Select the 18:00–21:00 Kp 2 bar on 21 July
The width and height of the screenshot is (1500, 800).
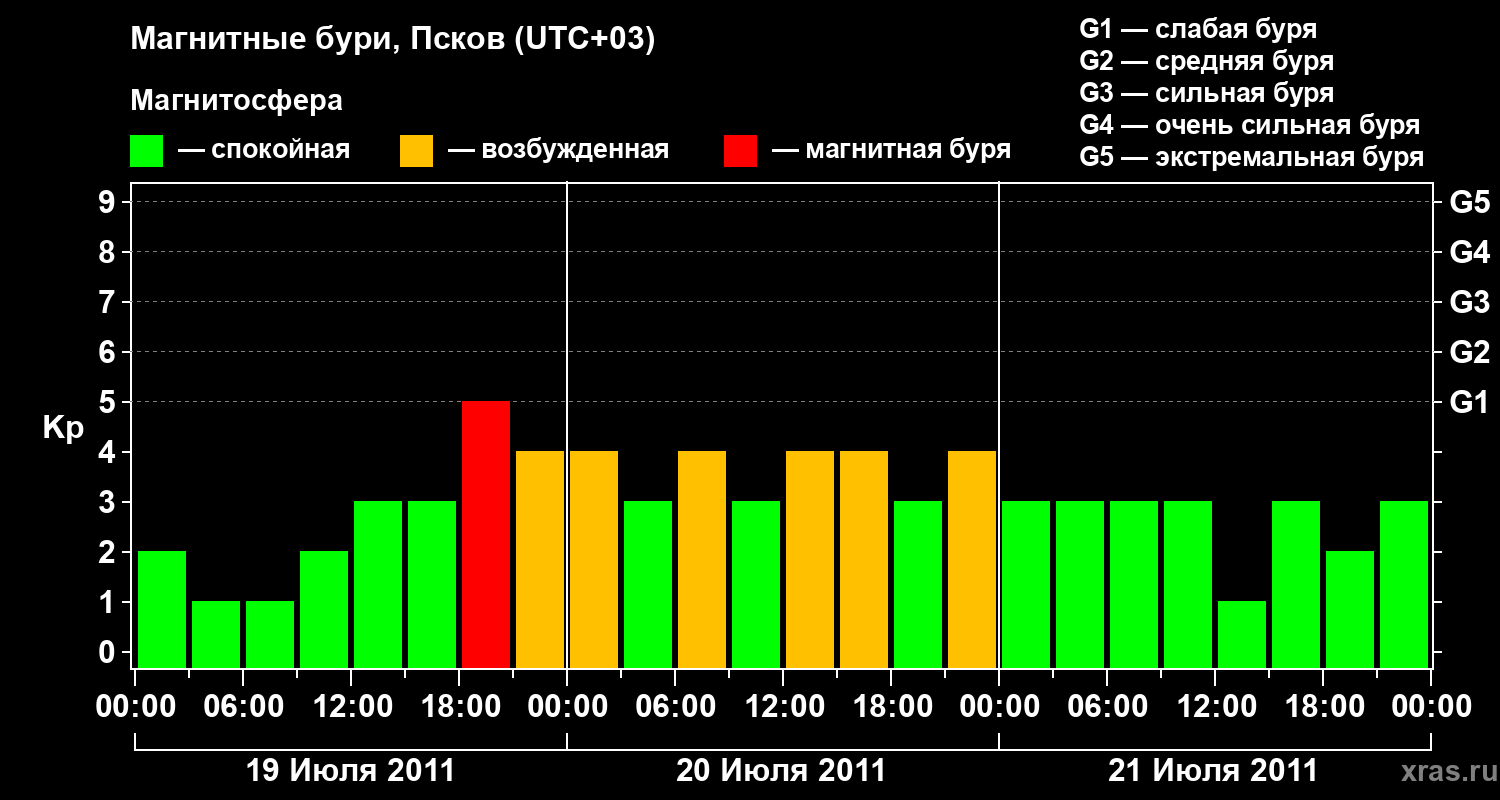coord(1350,609)
